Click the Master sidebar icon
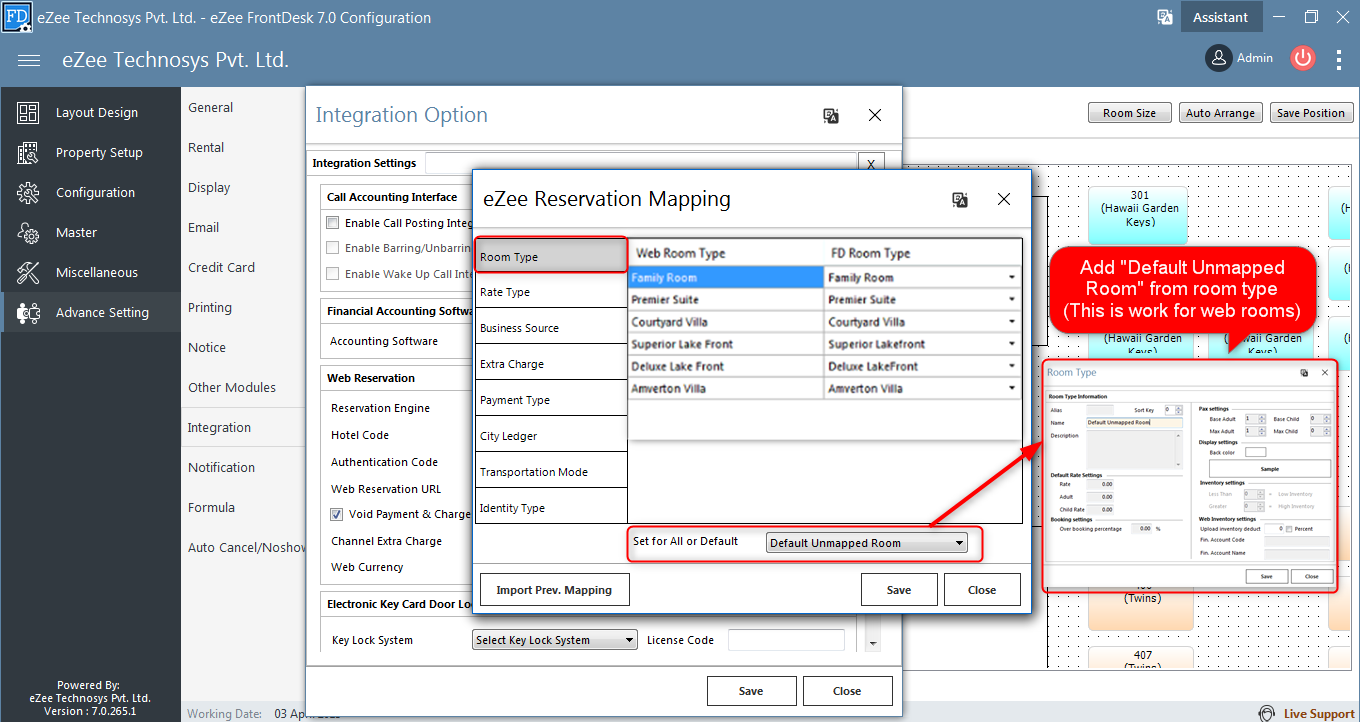The image size is (1360, 722). pos(28,233)
